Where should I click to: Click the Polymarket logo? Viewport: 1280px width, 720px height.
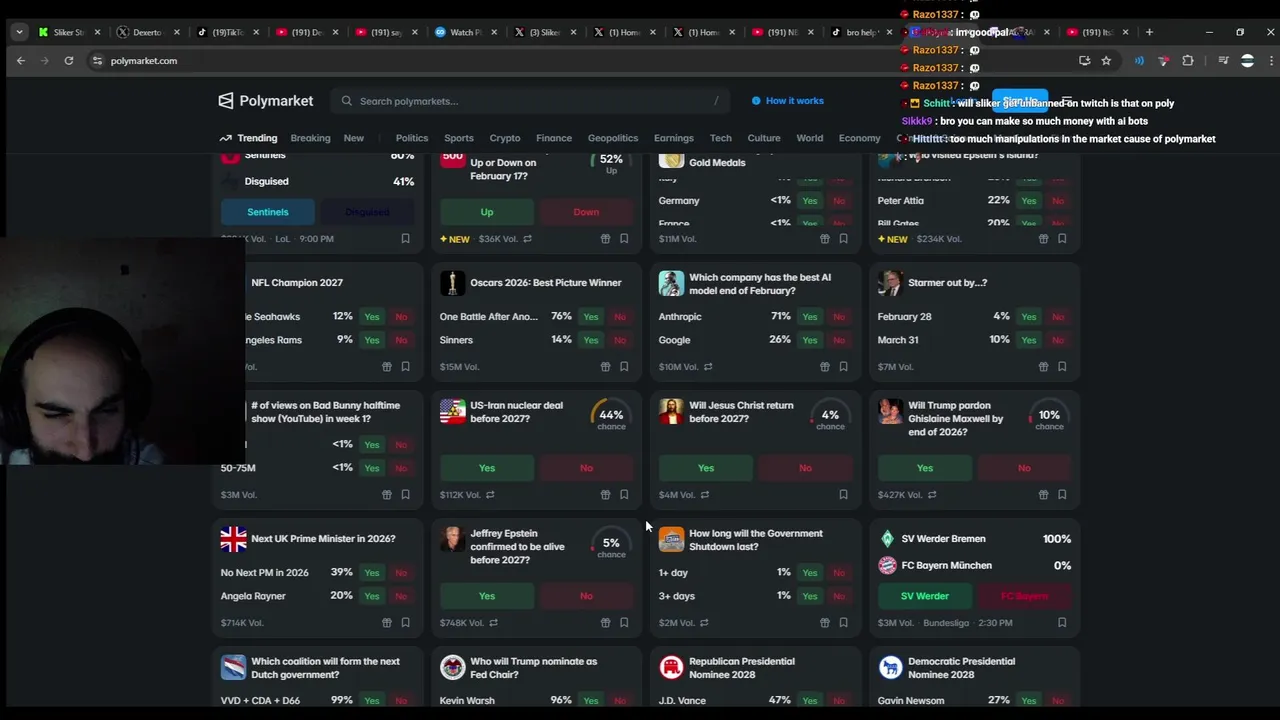[266, 101]
